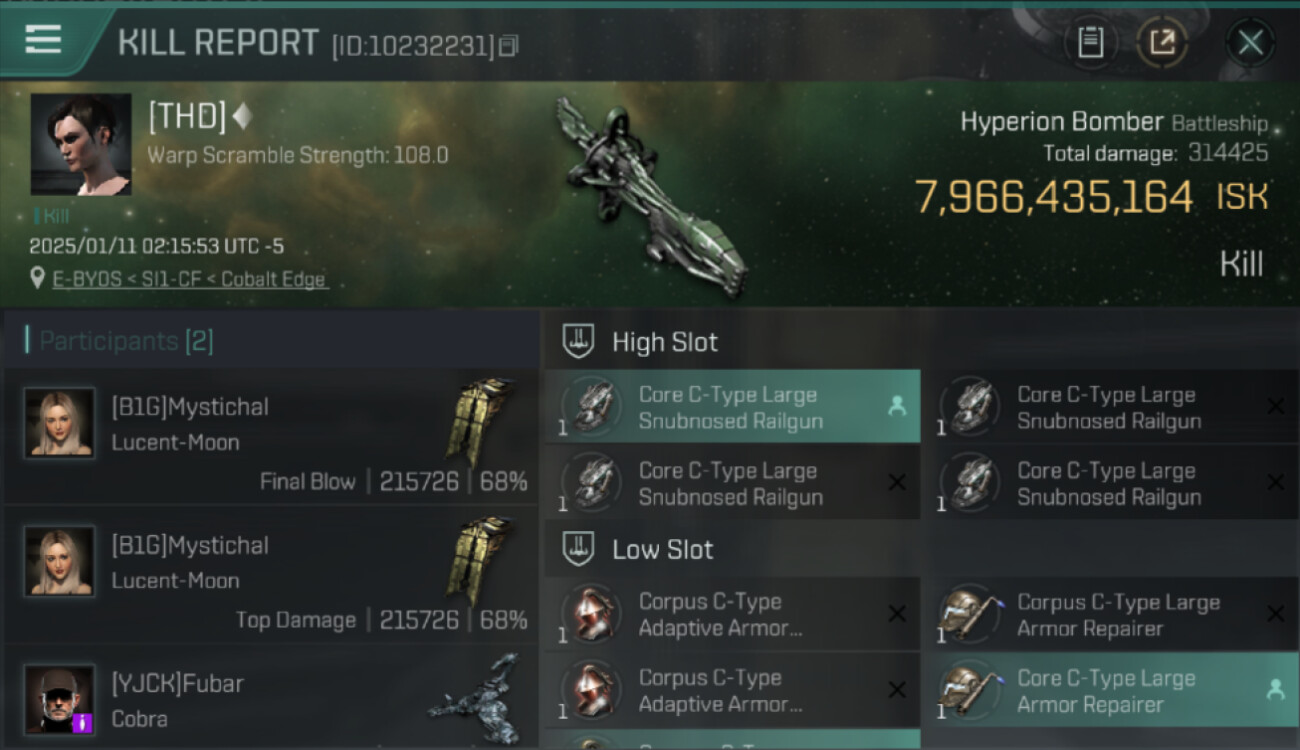Open the clipboard notes icon
The image size is (1300, 750).
[x=1090, y=43]
